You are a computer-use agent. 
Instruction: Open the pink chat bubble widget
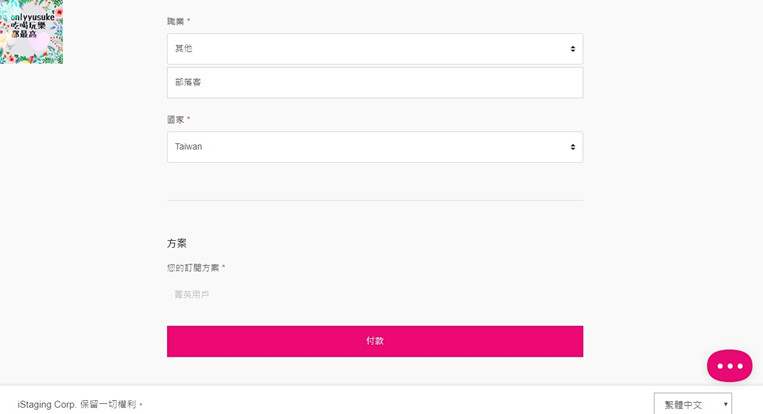click(x=729, y=366)
